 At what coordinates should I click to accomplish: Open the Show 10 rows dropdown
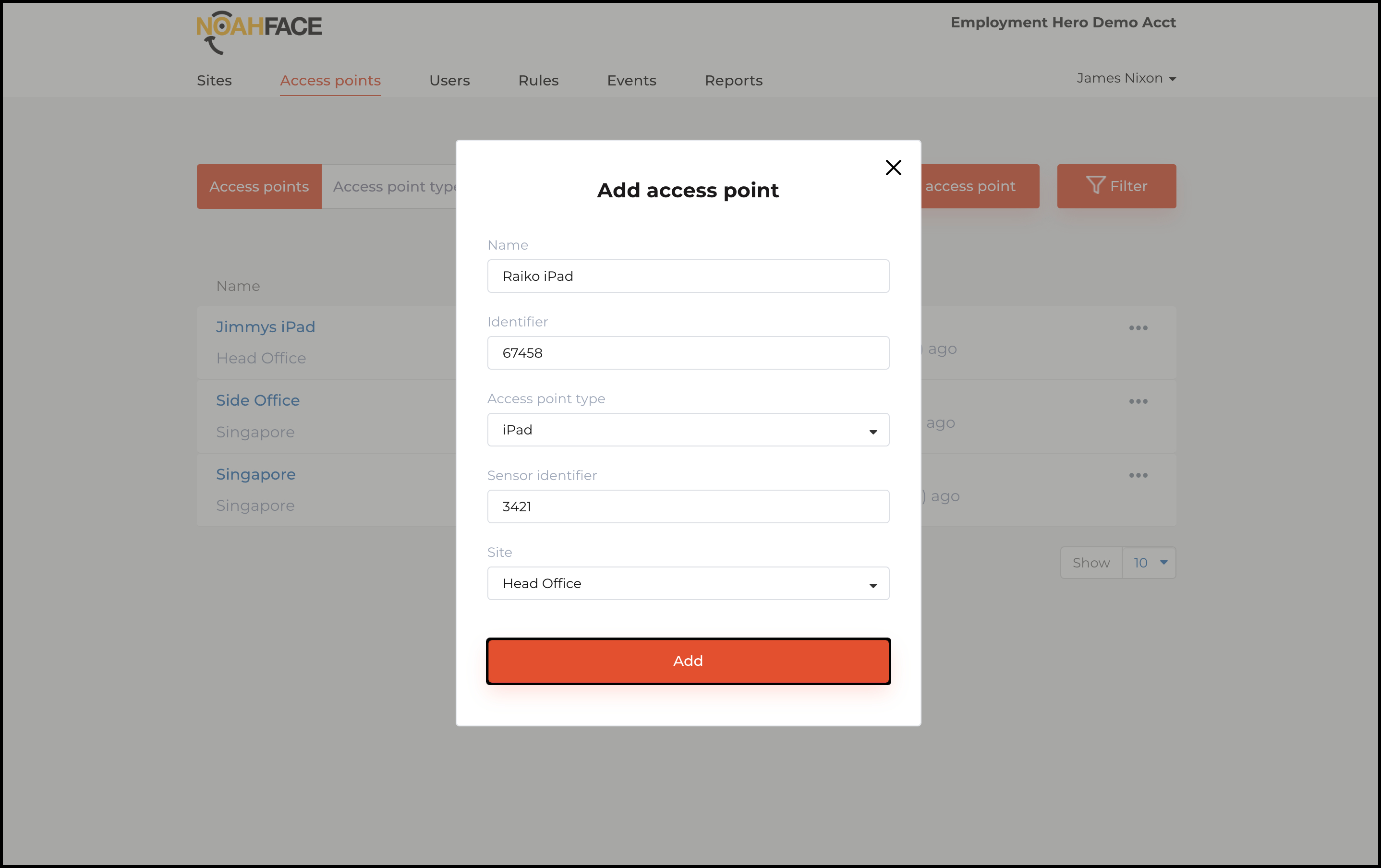point(1148,563)
